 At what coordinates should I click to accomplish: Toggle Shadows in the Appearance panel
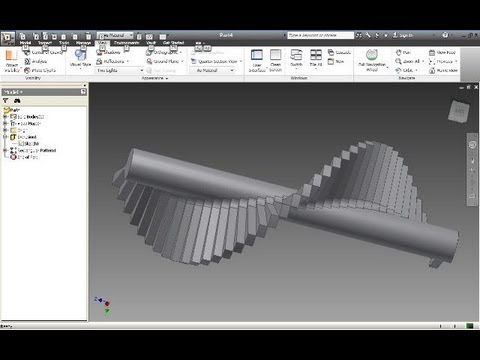tap(108, 52)
